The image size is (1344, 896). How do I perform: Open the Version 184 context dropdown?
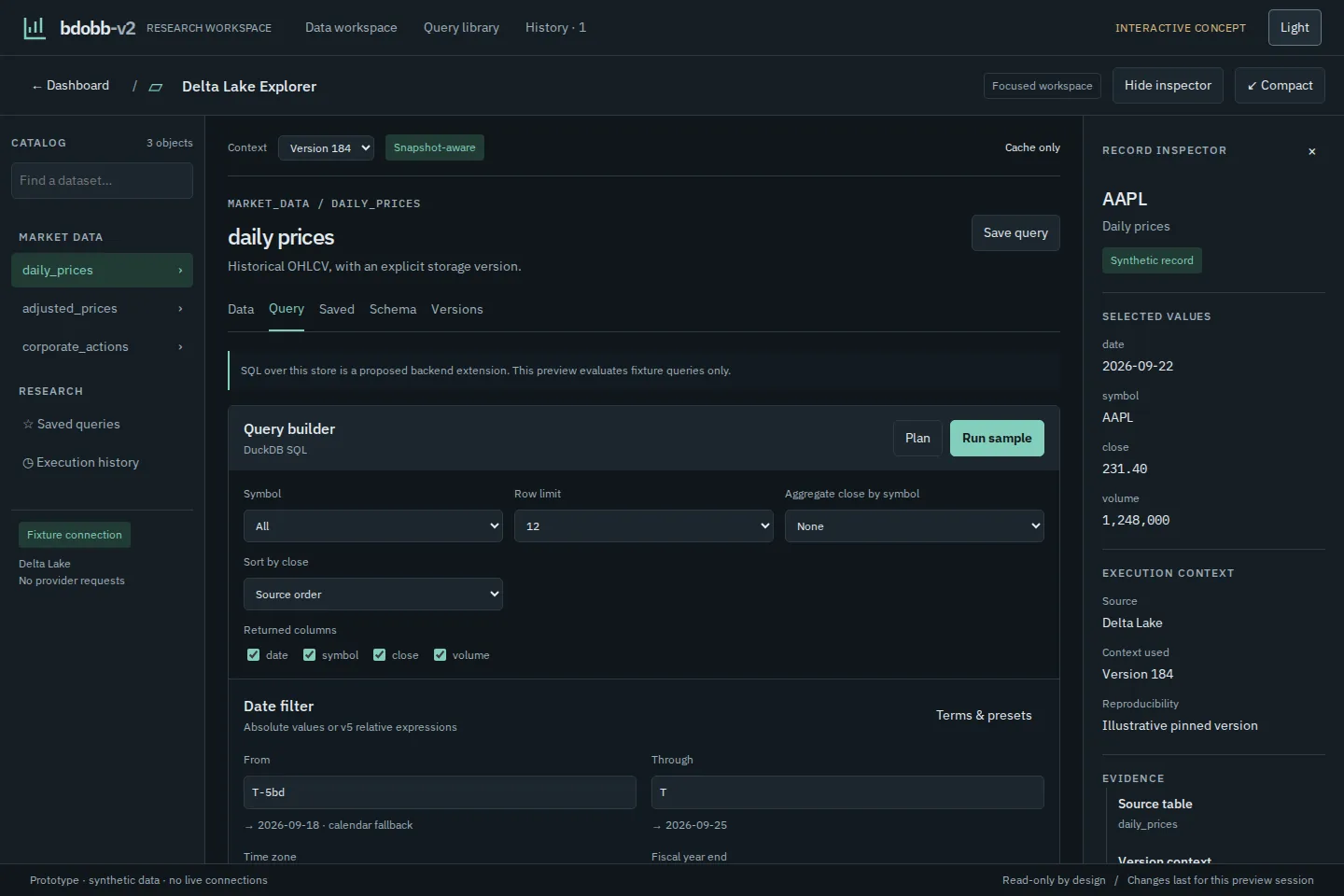coord(326,147)
